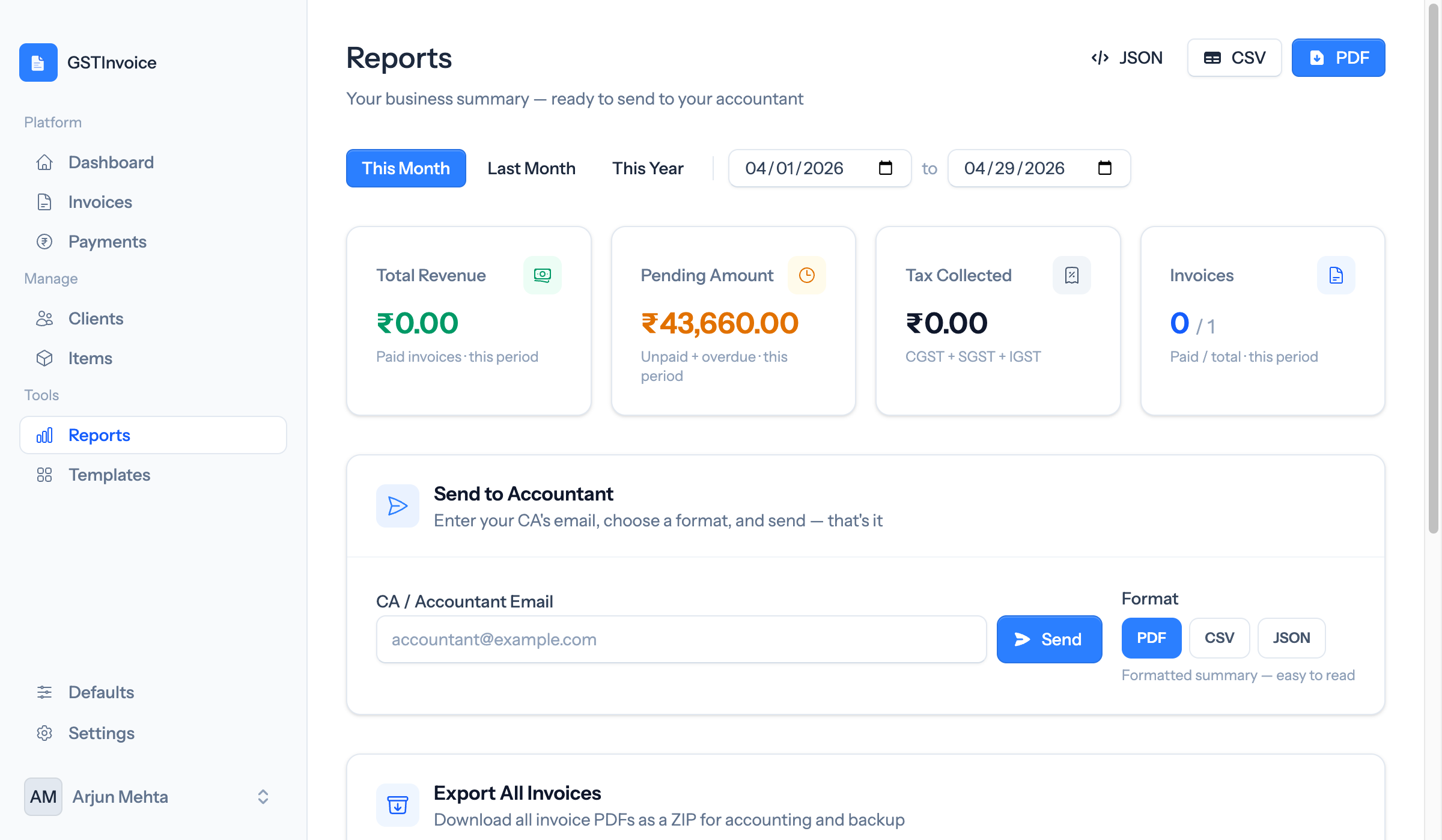Image resolution: width=1442 pixels, height=840 pixels.
Task: Expand the Arjun Mehta account switcher
Action: point(263,797)
